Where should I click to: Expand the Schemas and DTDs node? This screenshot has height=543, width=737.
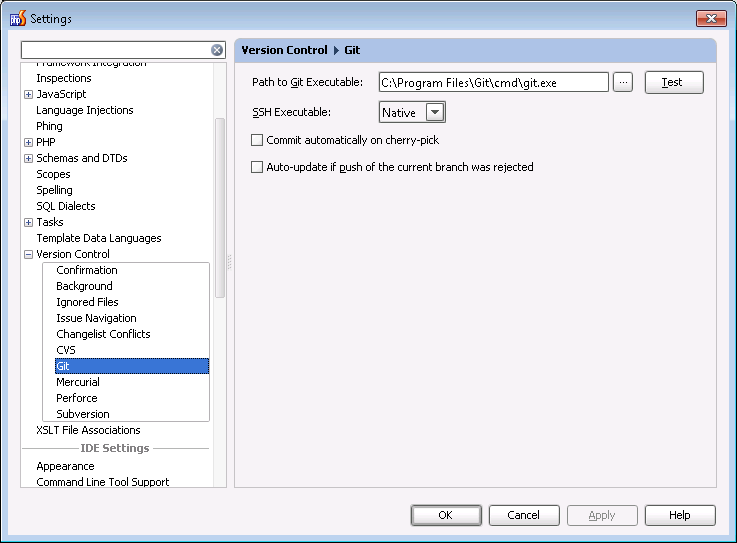pos(28,158)
